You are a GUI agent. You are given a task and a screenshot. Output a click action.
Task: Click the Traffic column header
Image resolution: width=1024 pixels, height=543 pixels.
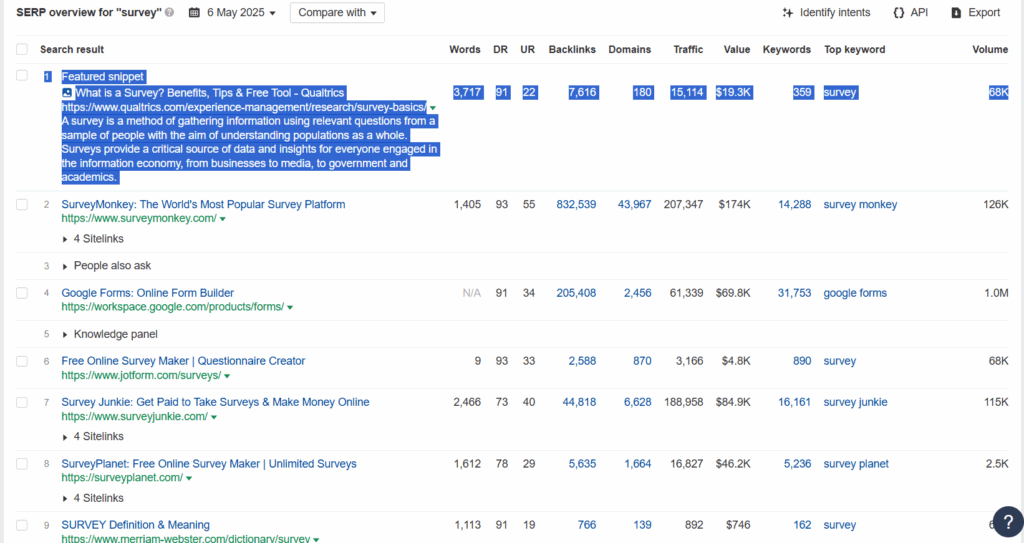(688, 50)
